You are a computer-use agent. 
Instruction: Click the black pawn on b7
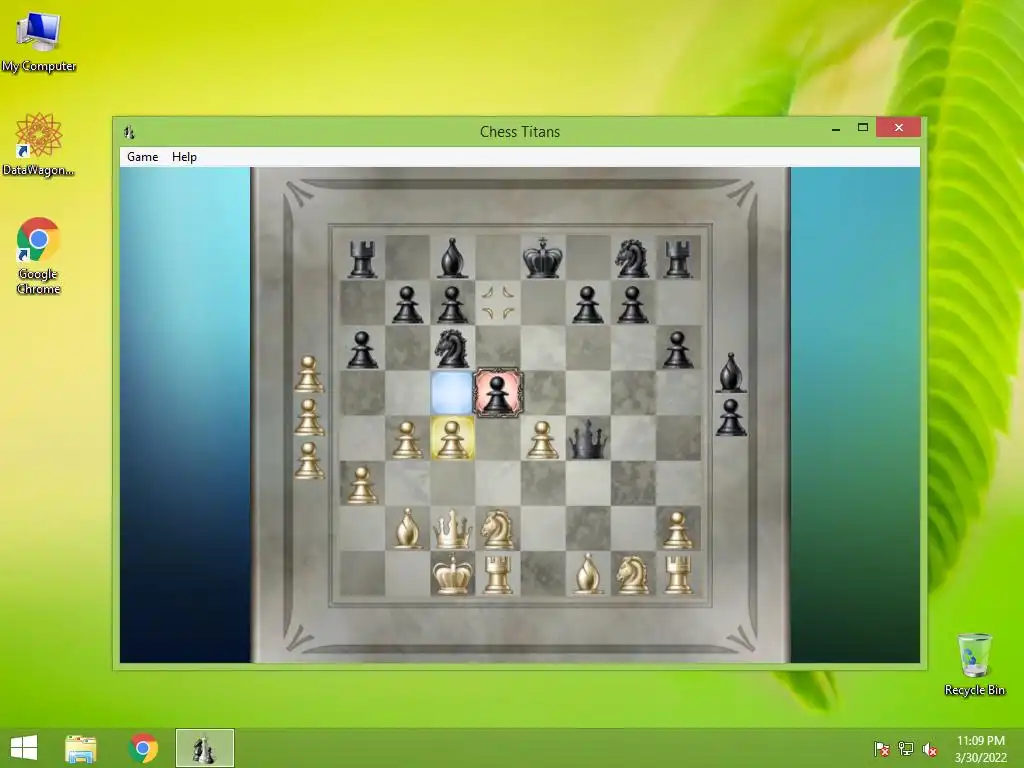(x=407, y=304)
